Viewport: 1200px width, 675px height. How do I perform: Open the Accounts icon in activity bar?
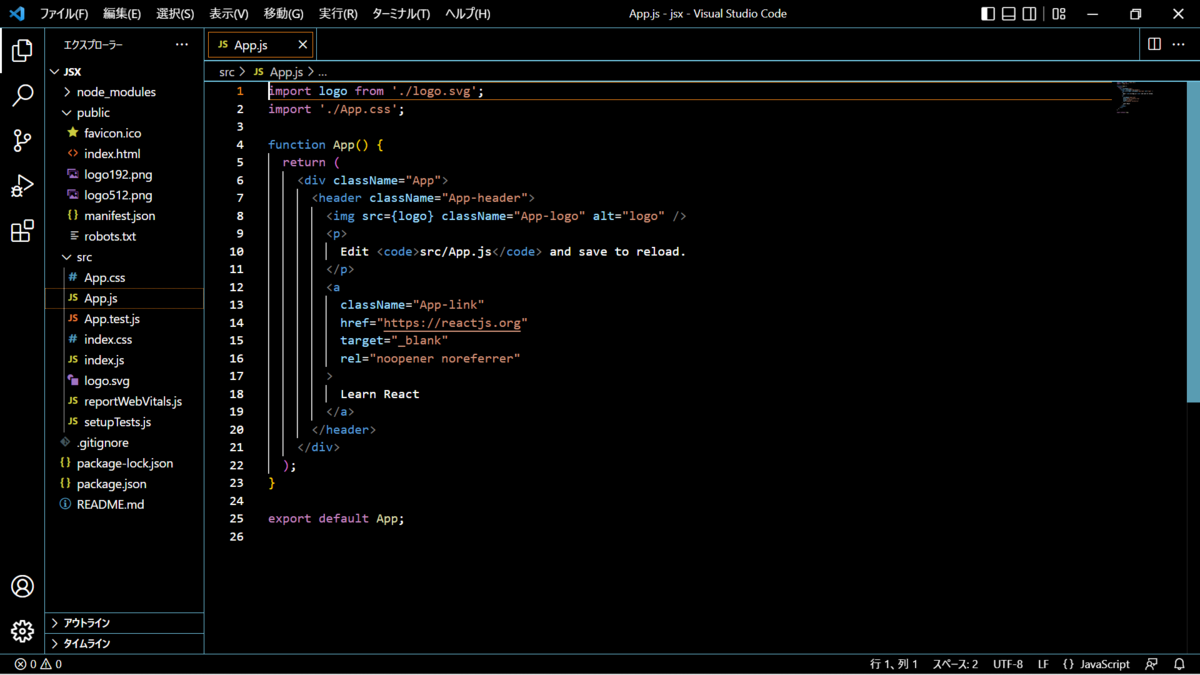pyautogui.click(x=22, y=587)
